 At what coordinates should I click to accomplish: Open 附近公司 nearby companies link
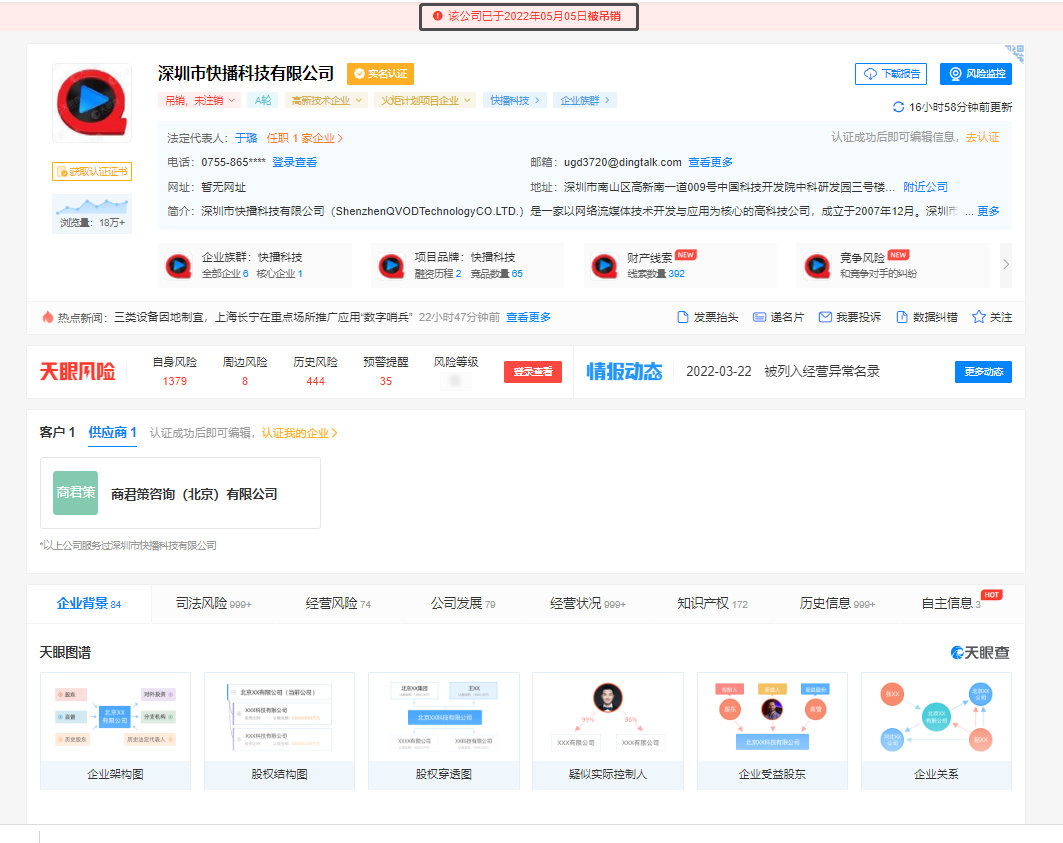(925, 187)
